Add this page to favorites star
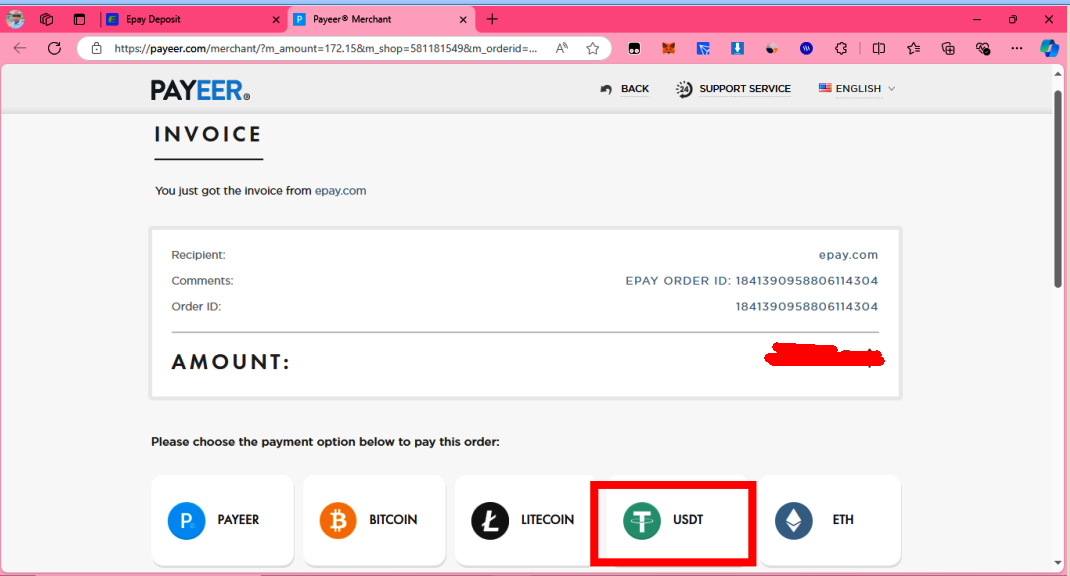 592,48
